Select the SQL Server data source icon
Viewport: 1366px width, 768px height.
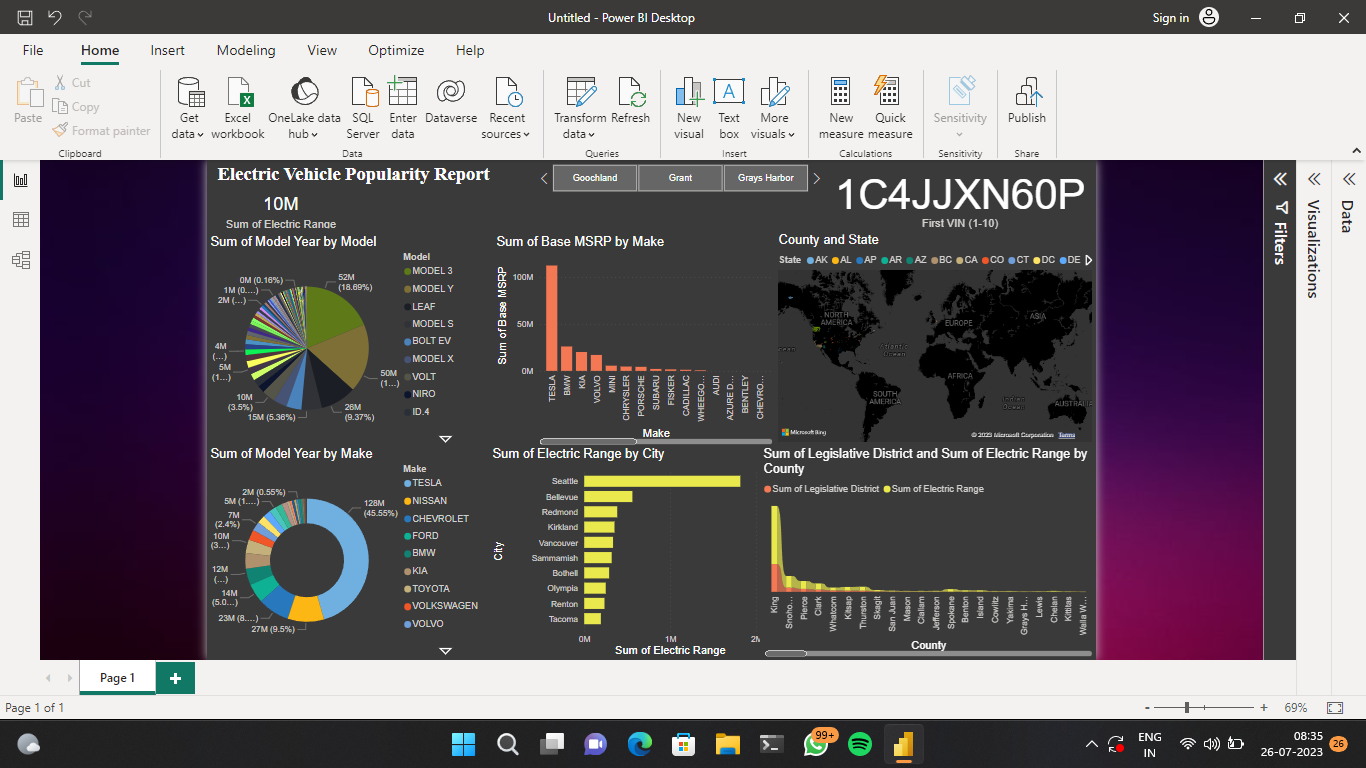[363, 105]
